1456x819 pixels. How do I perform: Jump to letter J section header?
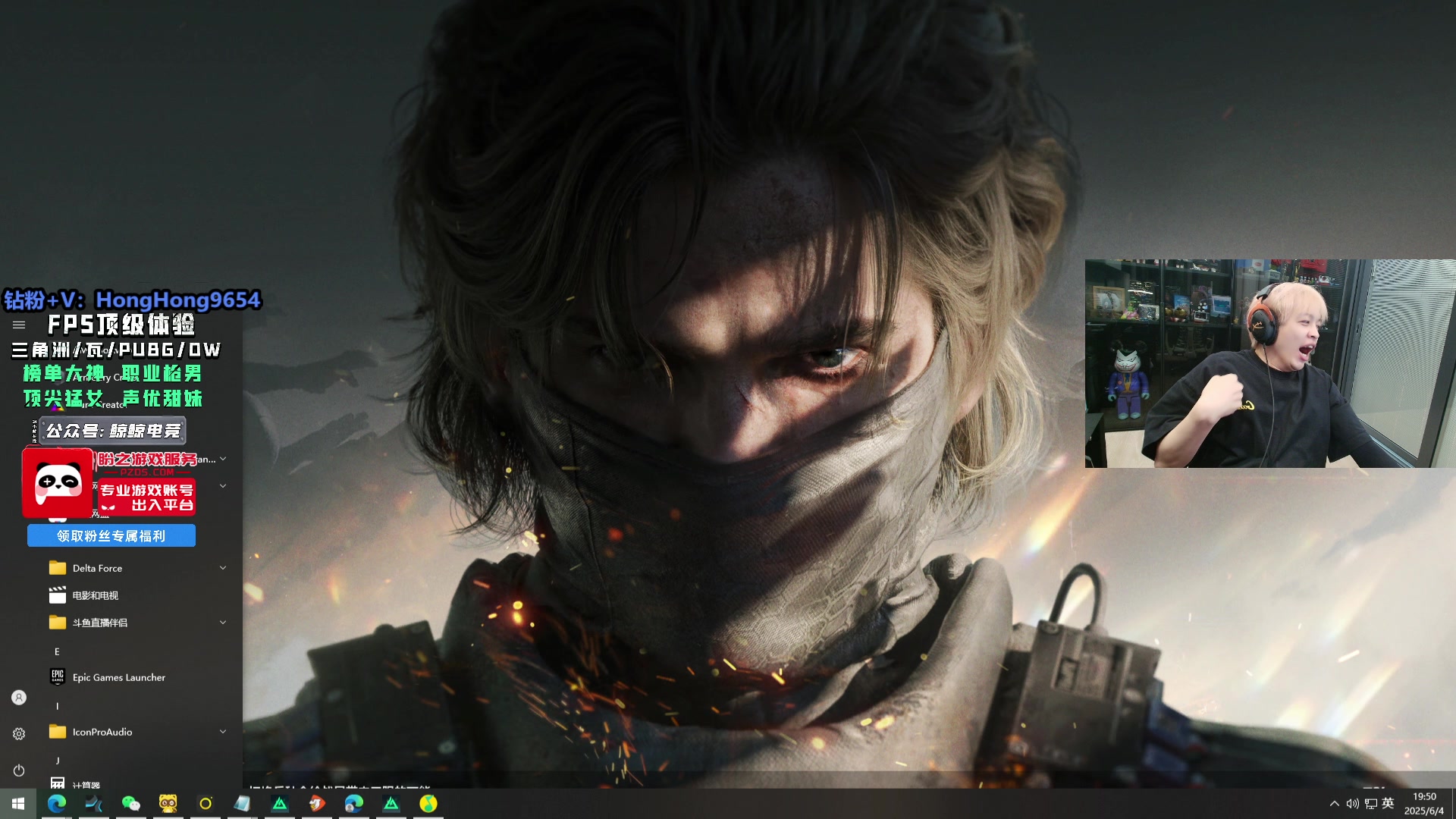[57, 761]
